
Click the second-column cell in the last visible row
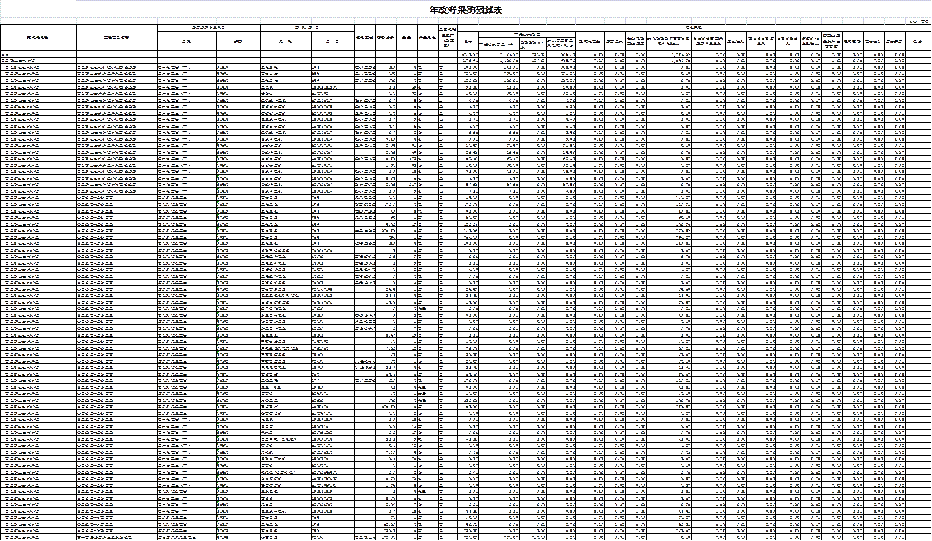107,537
